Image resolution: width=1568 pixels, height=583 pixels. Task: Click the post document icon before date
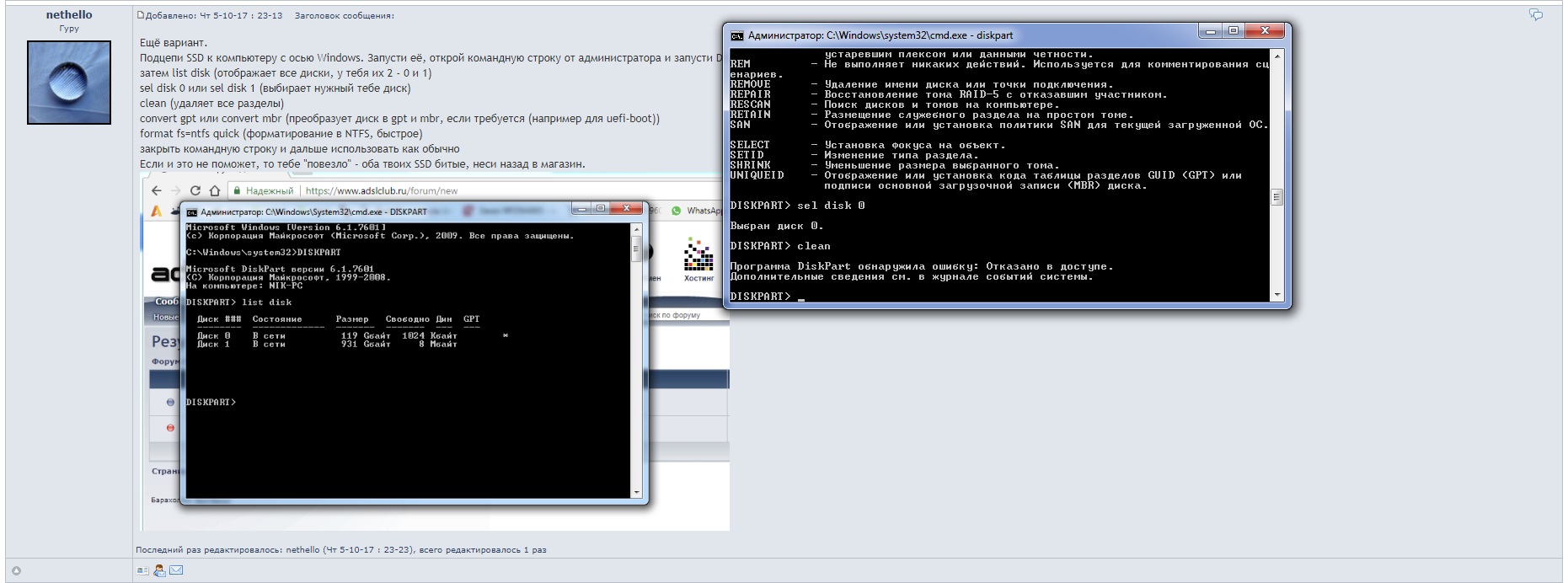pyautogui.click(x=141, y=15)
